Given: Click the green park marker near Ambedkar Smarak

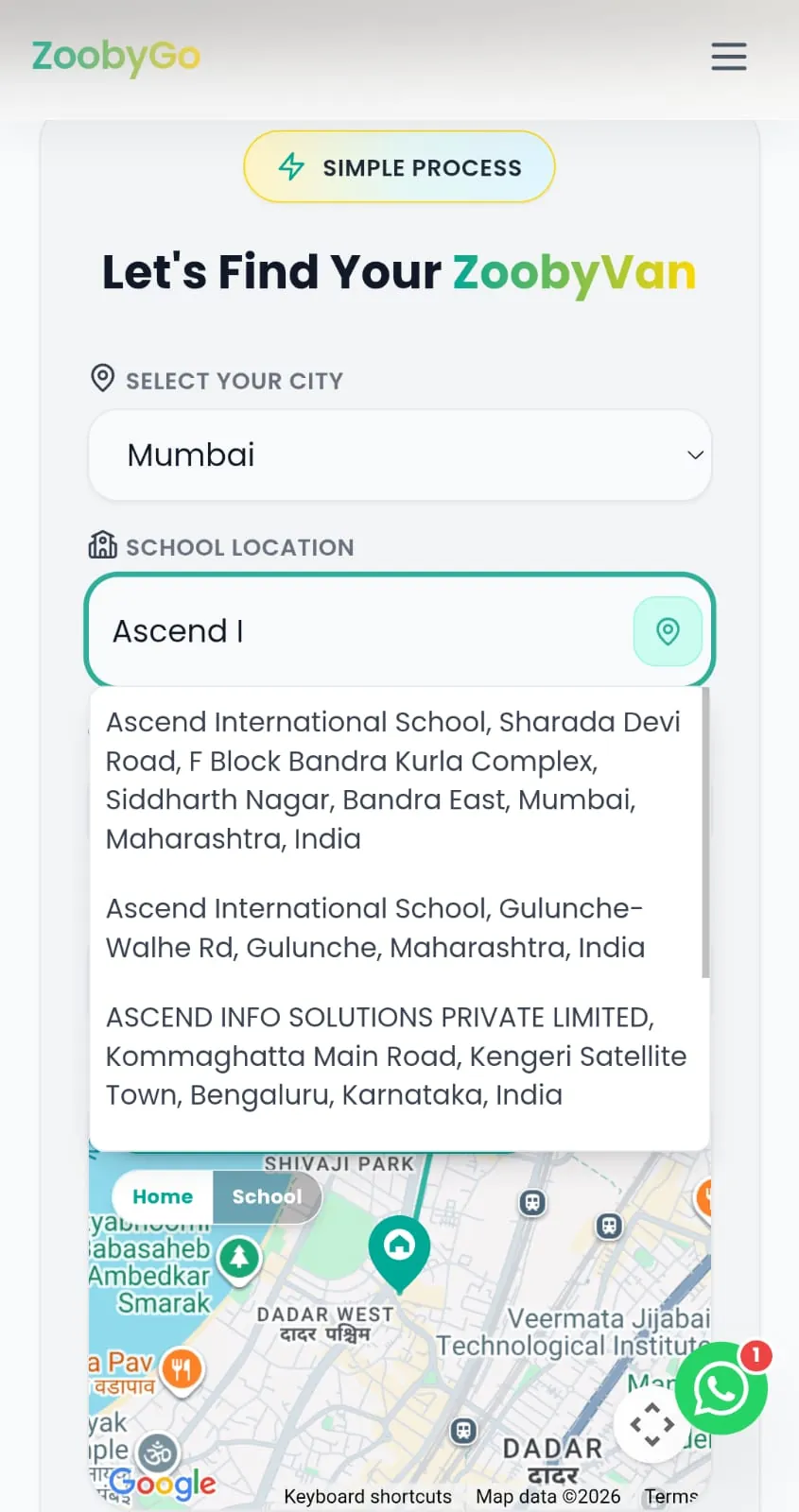Looking at the screenshot, I should click(239, 1260).
